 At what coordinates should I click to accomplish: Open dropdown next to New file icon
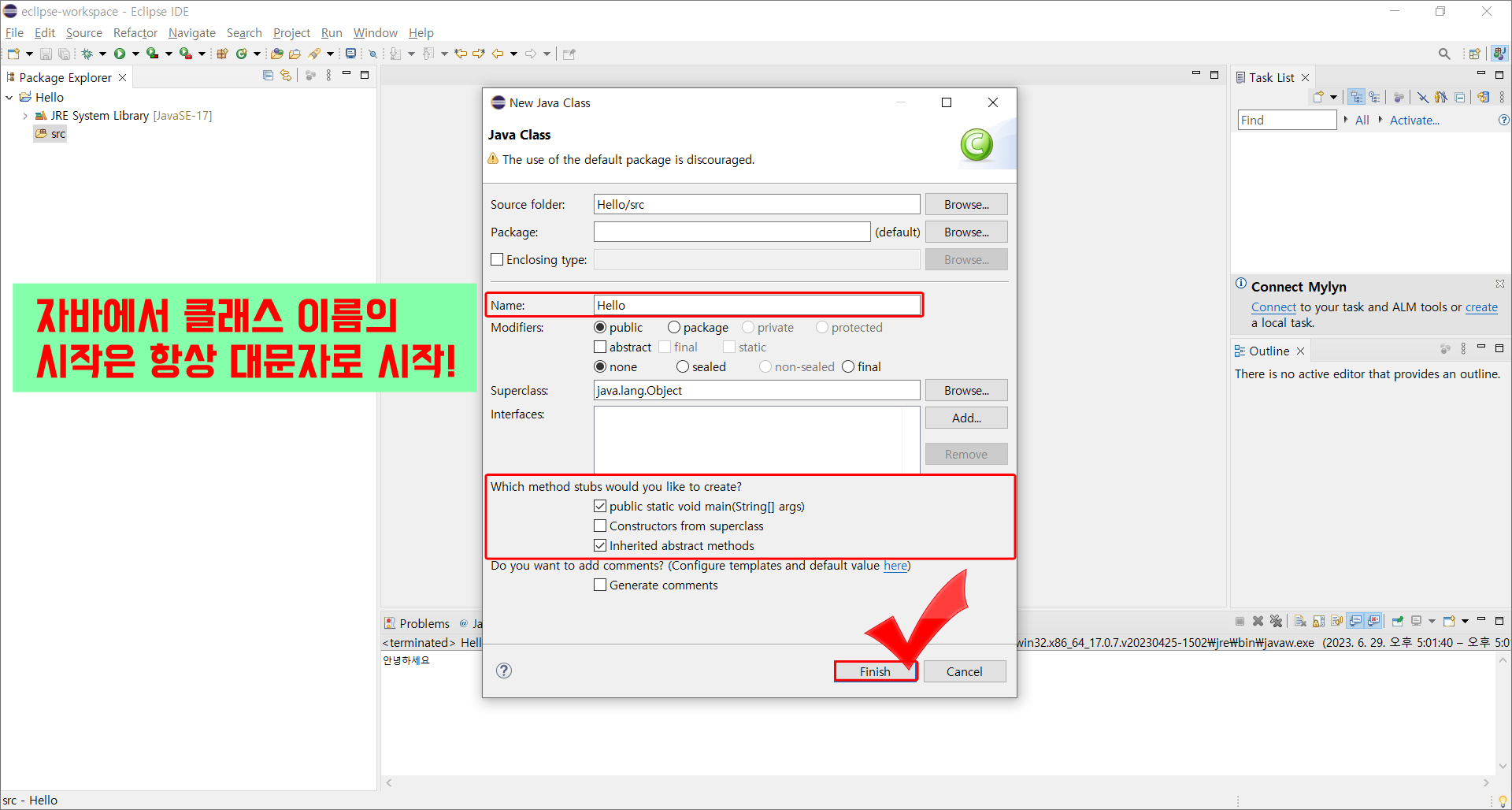[x=29, y=54]
